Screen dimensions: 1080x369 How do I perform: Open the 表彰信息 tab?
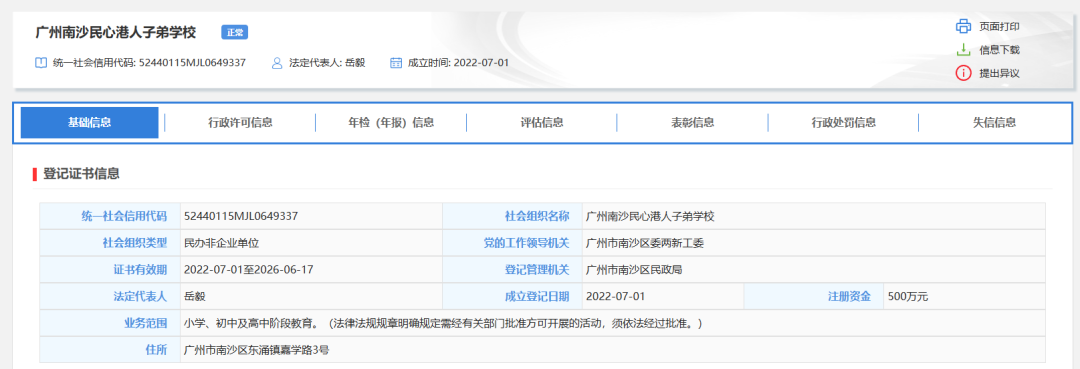pyautogui.click(x=693, y=123)
